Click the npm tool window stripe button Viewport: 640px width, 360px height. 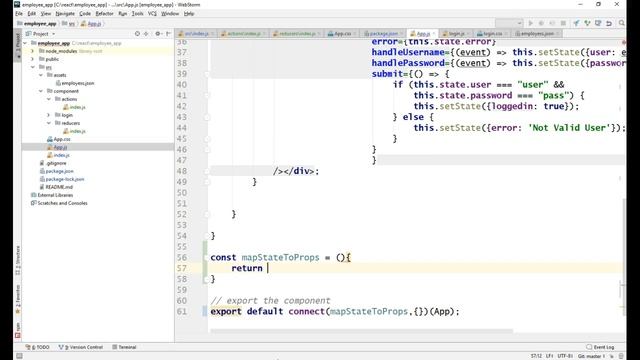click(18, 330)
